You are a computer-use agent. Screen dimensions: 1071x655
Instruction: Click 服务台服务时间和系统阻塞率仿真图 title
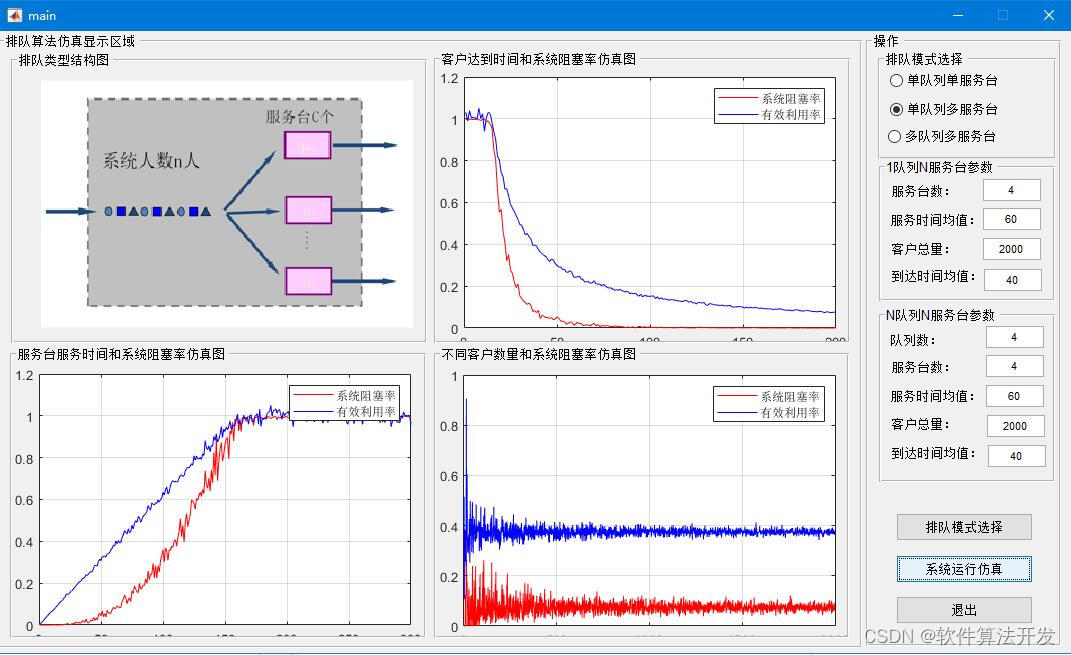121,354
